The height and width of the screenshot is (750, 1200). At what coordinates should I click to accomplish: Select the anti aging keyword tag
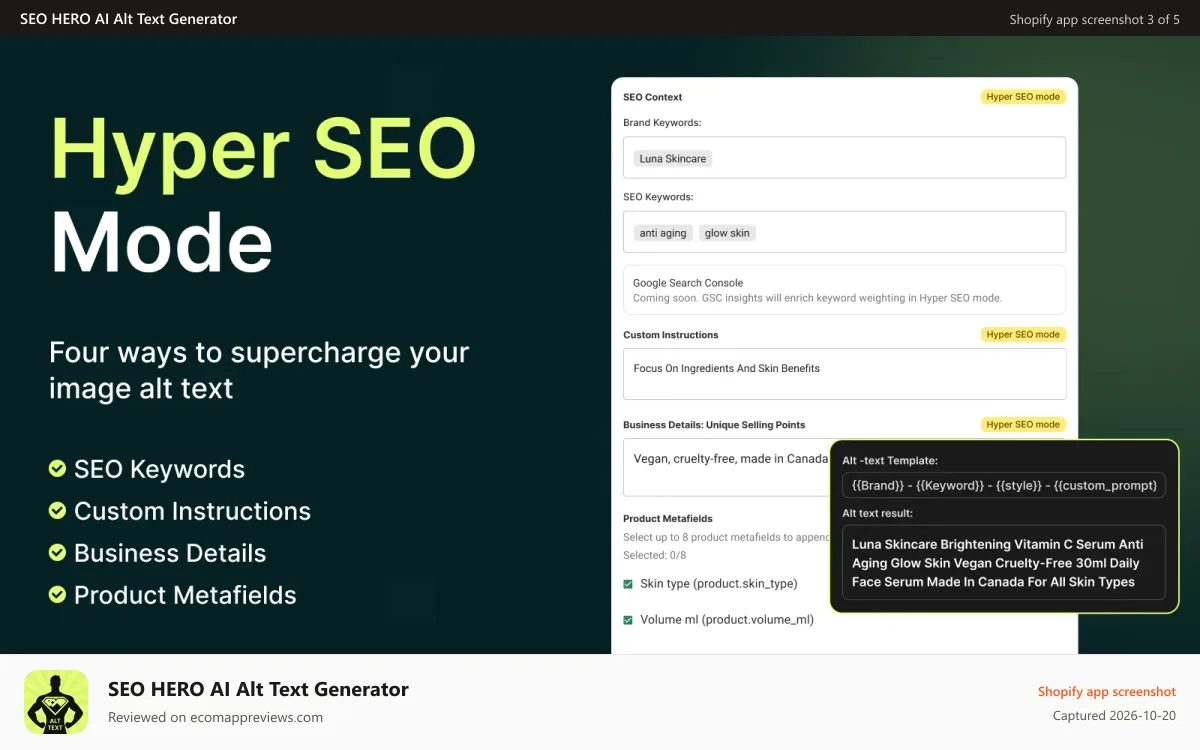pos(663,233)
